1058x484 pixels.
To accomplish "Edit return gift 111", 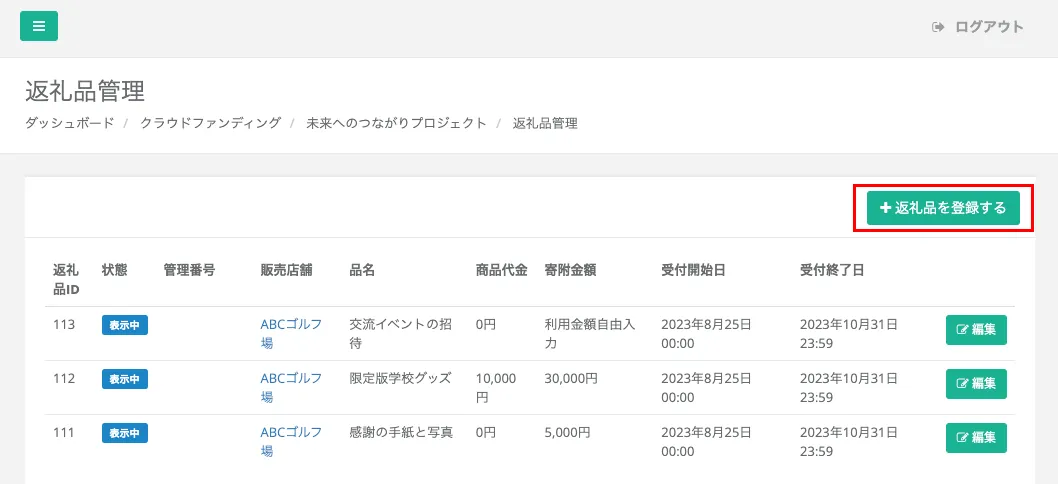I will [976, 438].
